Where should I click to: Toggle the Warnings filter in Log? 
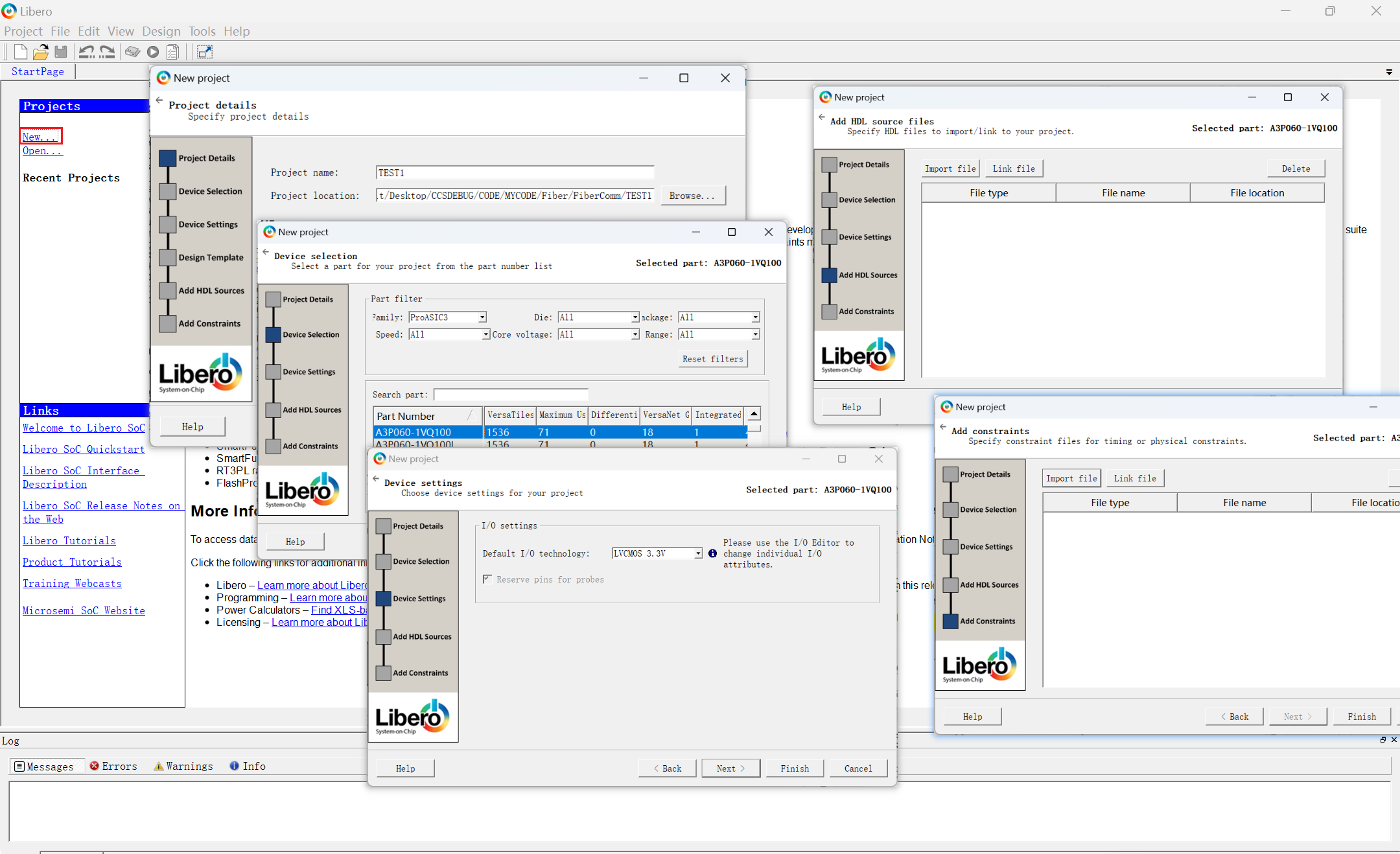point(183,766)
